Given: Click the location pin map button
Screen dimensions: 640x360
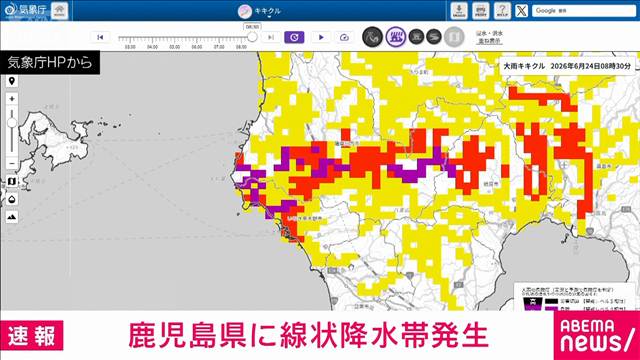Looking at the screenshot, I should tap(12, 81).
